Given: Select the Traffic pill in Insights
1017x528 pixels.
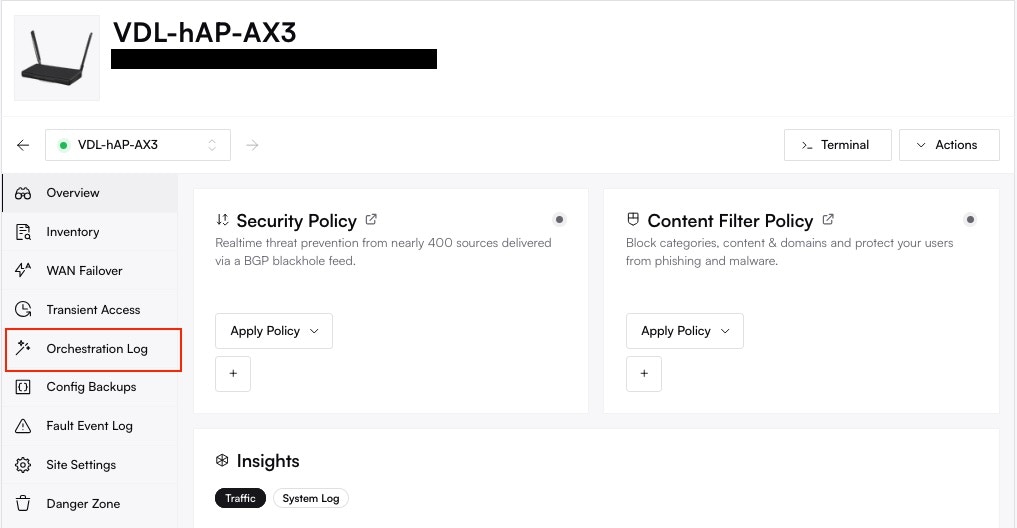Looking at the screenshot, I should click(x=240, y=498).
